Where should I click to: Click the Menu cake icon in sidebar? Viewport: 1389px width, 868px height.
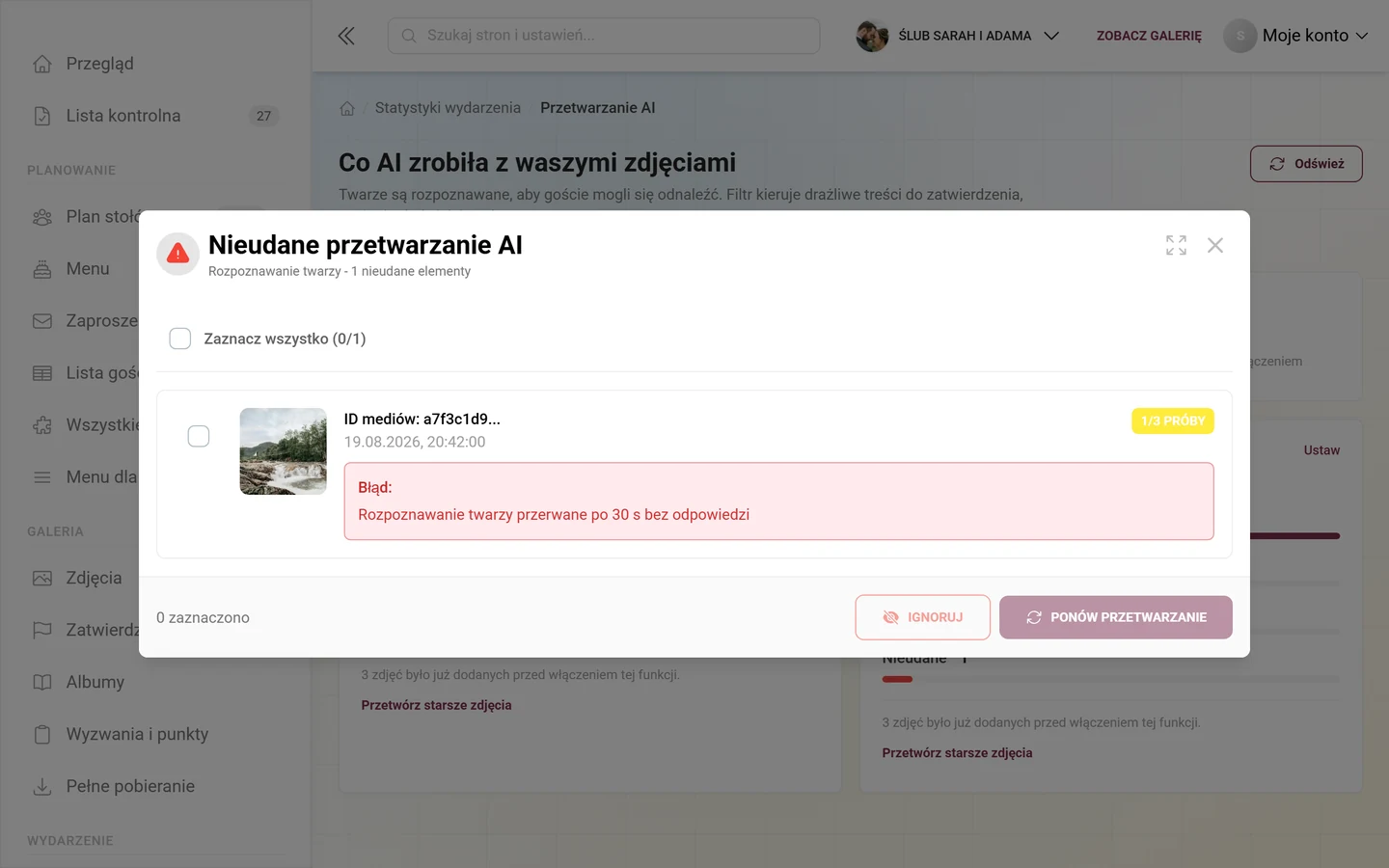[42, 269]
